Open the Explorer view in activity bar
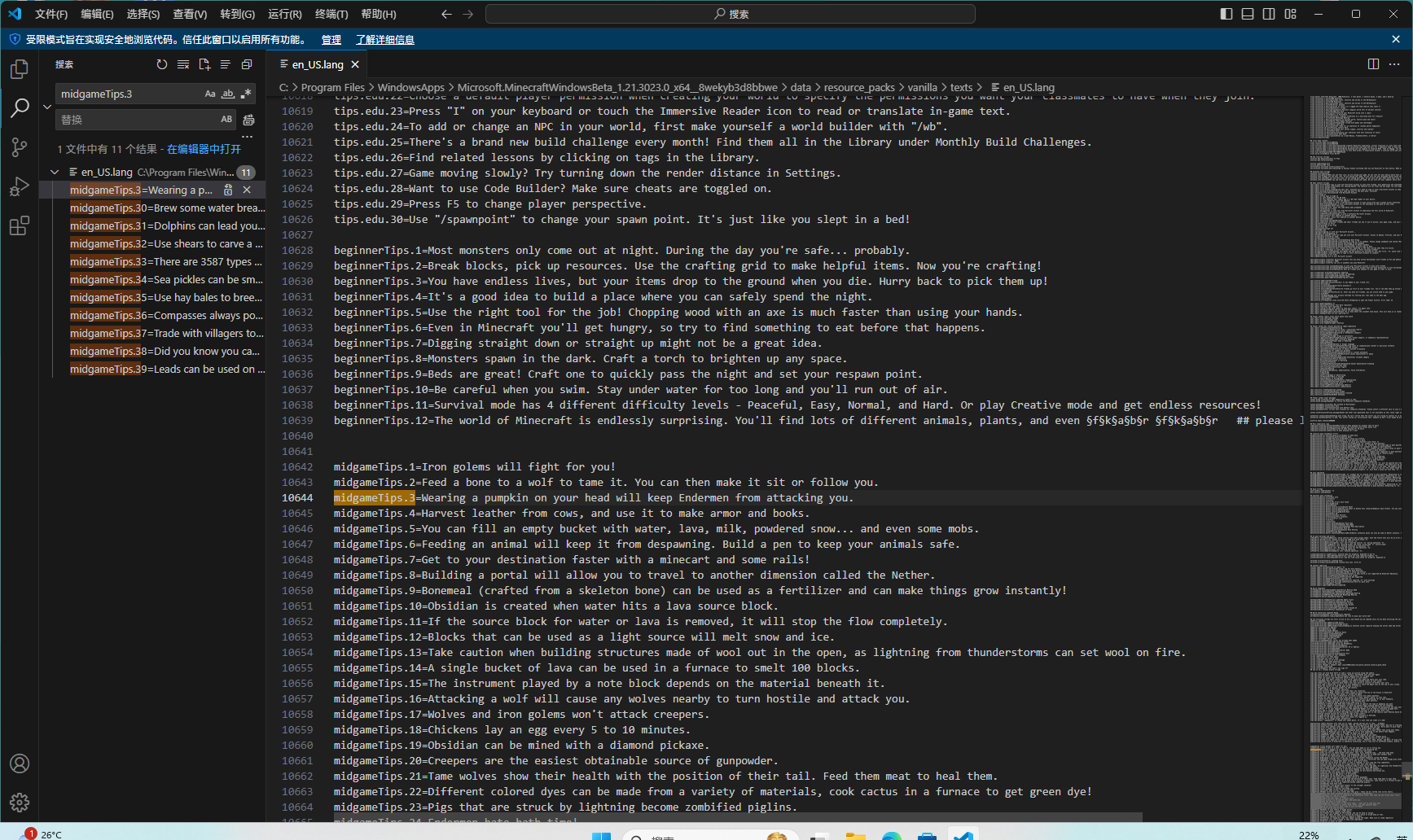Viewport: 1413px width, 840px height. (x=20, y=70)
